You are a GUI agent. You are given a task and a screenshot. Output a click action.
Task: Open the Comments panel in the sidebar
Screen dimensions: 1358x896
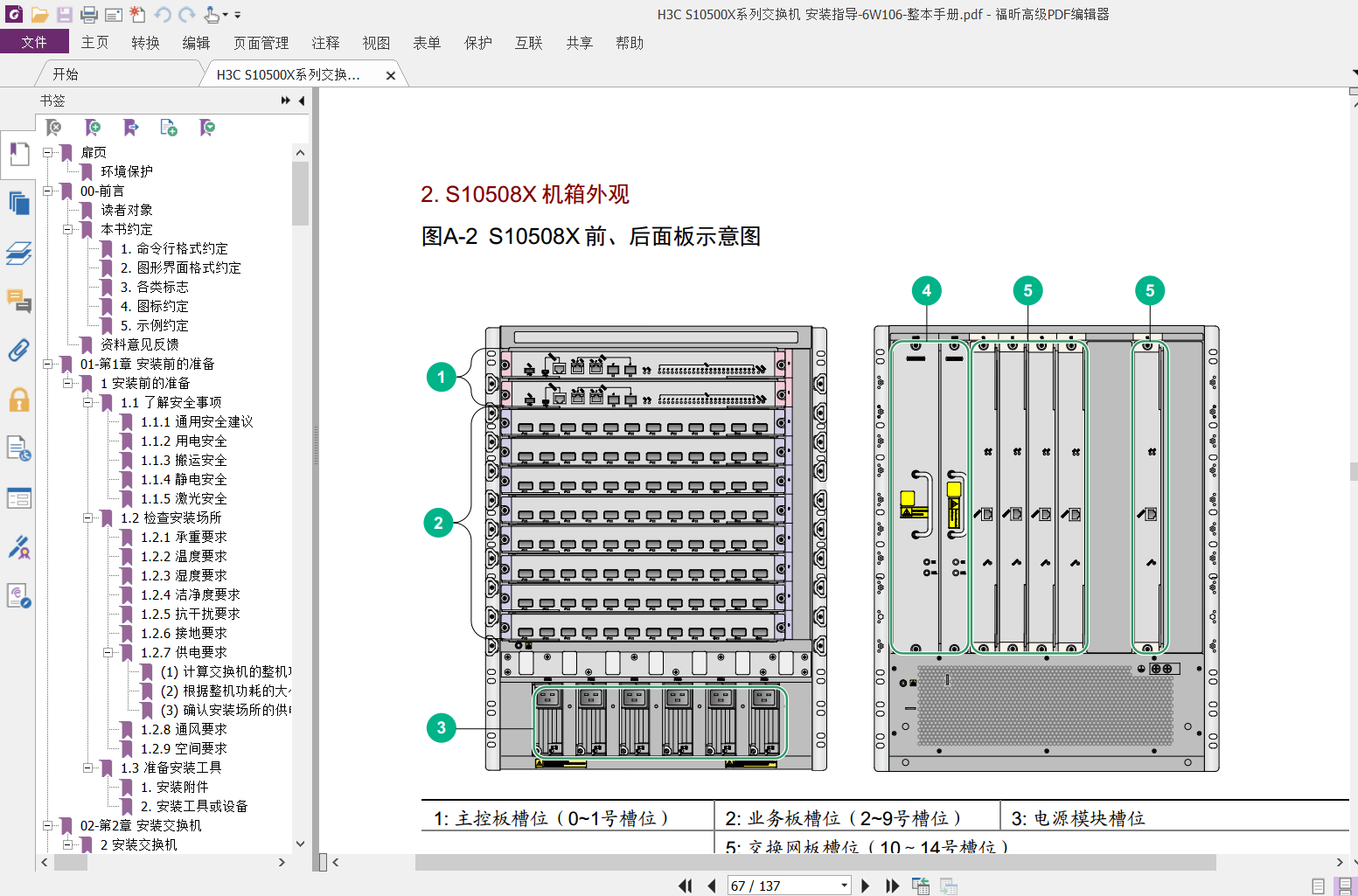[19, 302]
